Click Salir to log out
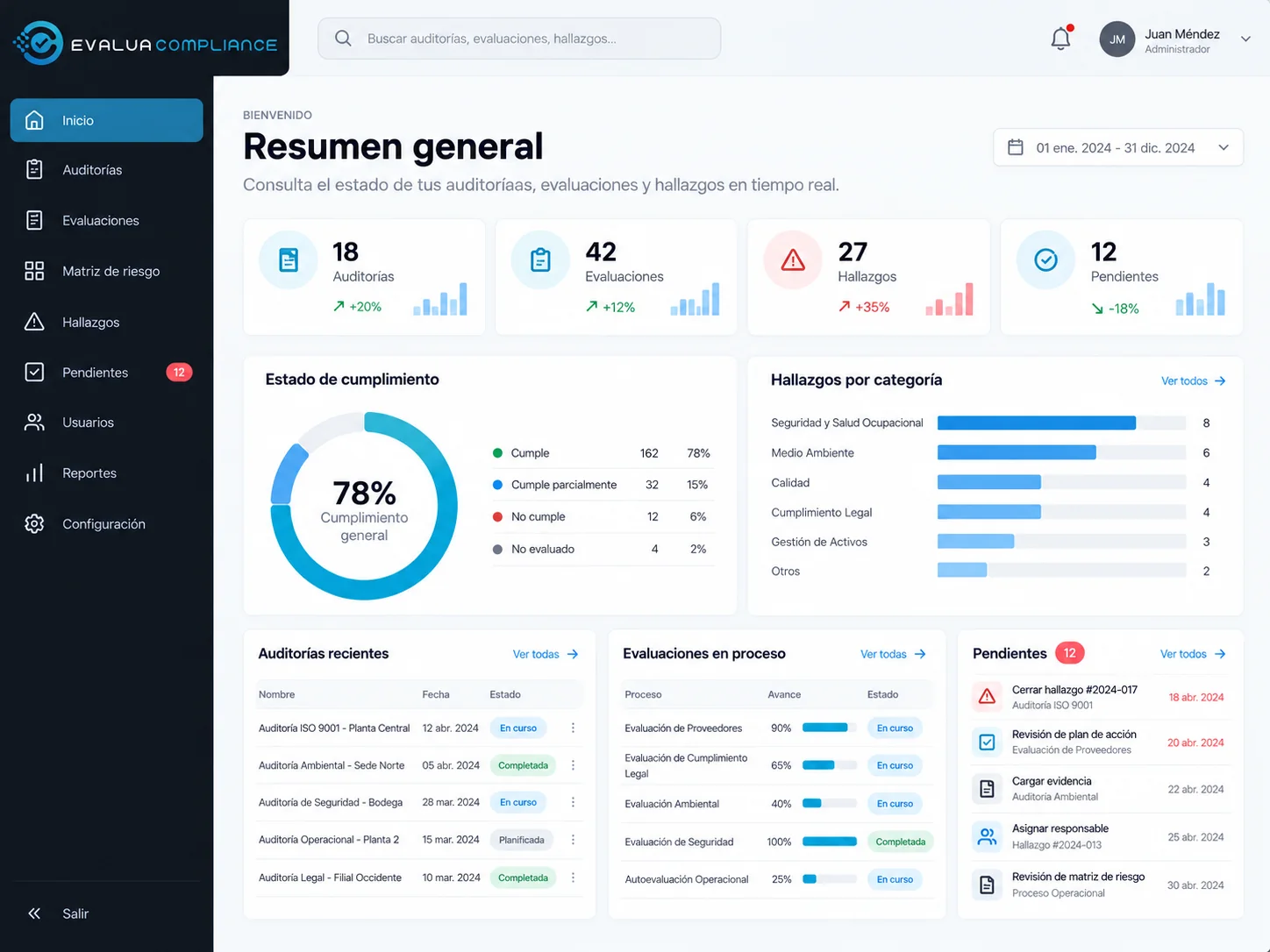Image resolution: width=1270 pixels, height=952 pixels. click(59, 913)
